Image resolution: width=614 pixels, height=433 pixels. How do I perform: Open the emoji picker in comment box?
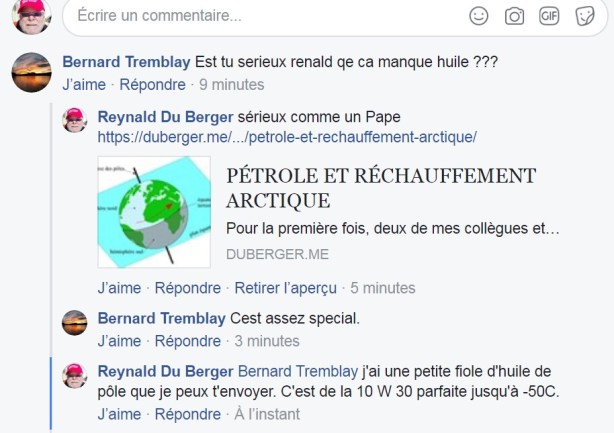[479, 15]
